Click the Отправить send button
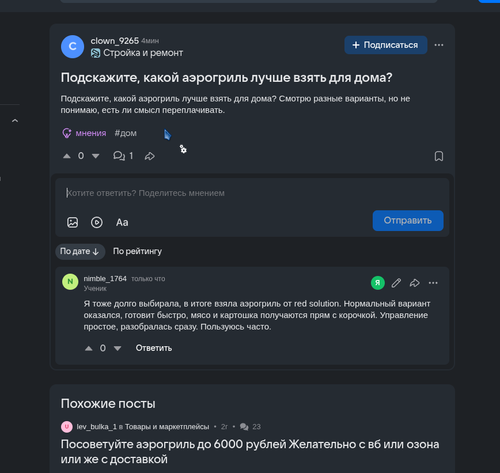This screenshot has height=473, width=500. [x=408, y=220]
